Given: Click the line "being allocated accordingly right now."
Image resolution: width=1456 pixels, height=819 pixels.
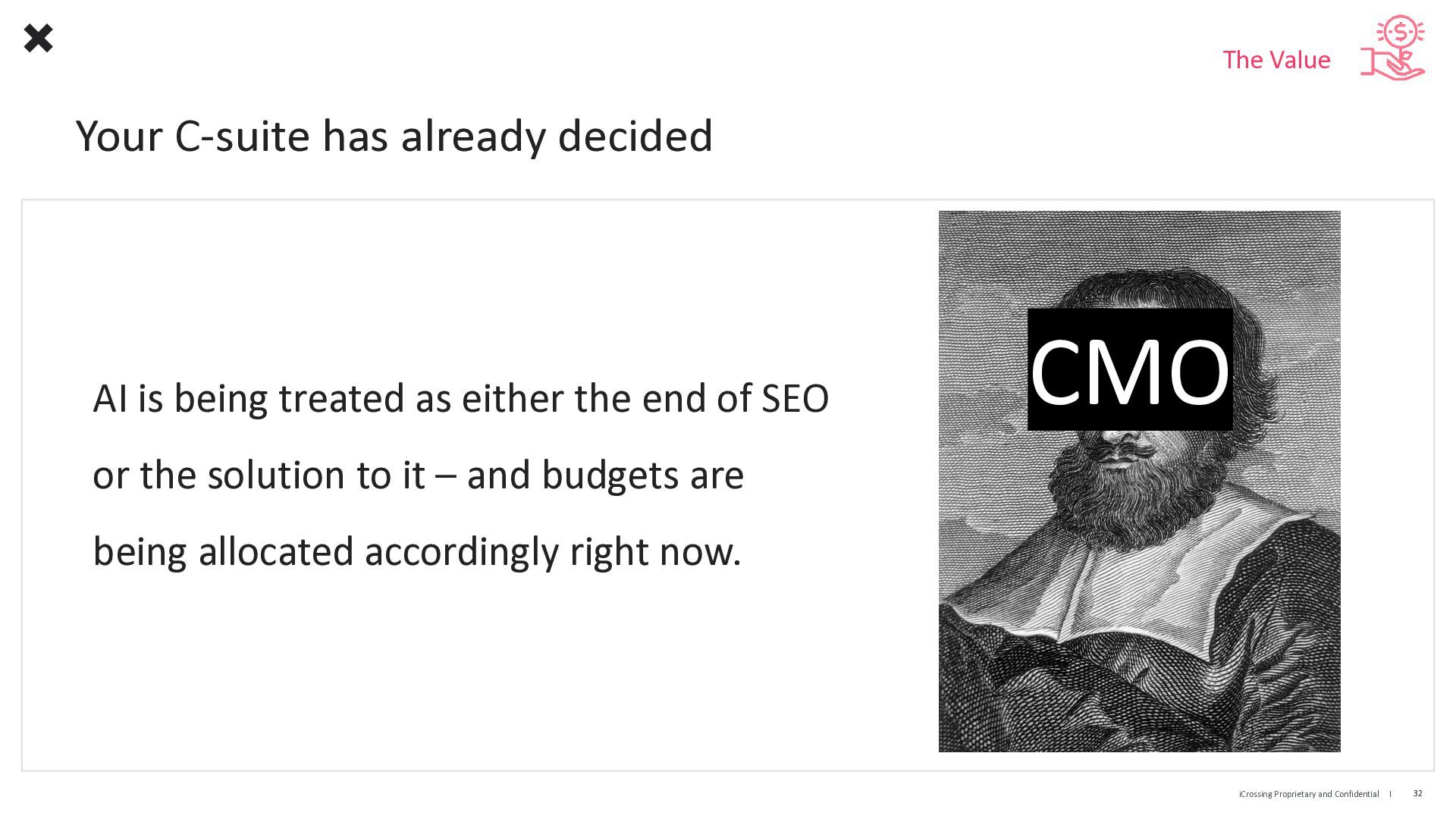Looking at the screenshot, I should 416,552.
